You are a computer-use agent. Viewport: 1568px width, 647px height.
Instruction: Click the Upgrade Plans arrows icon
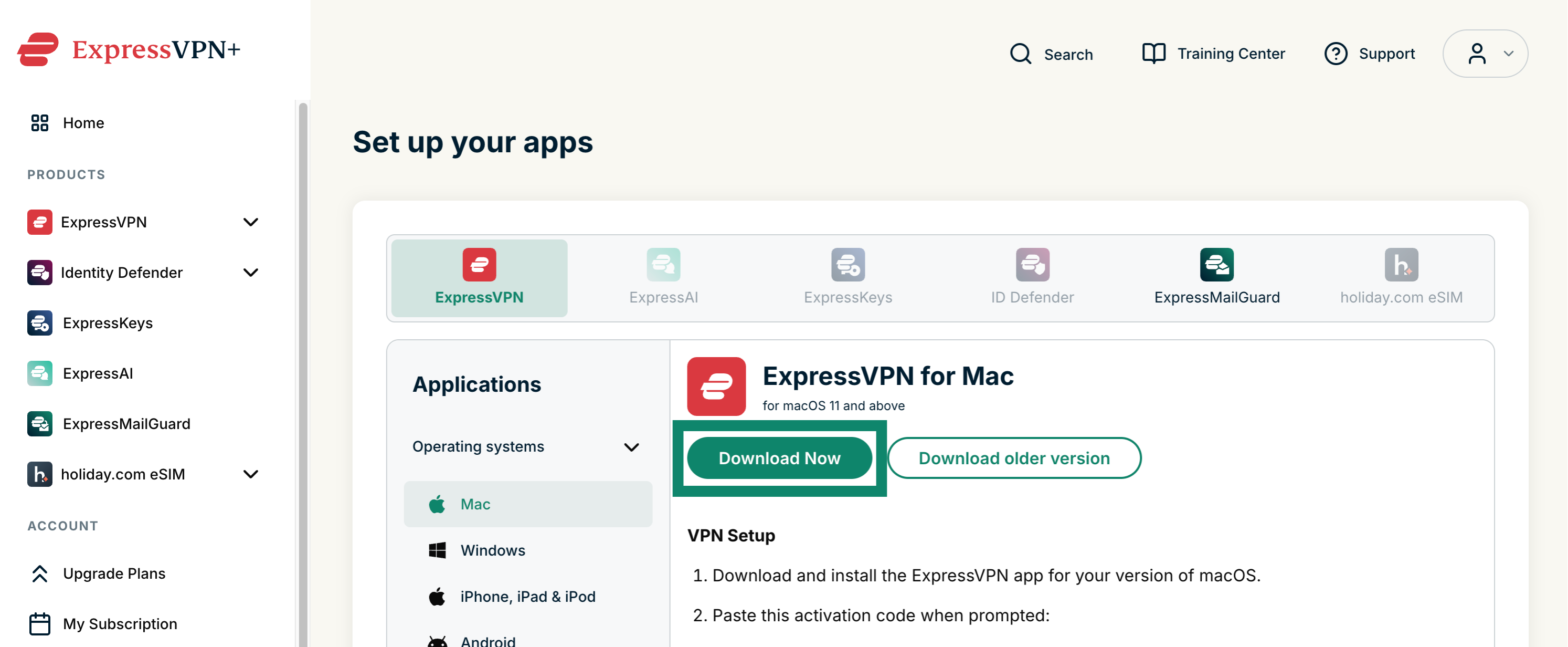pyautogui.click(x=39, y=573)
